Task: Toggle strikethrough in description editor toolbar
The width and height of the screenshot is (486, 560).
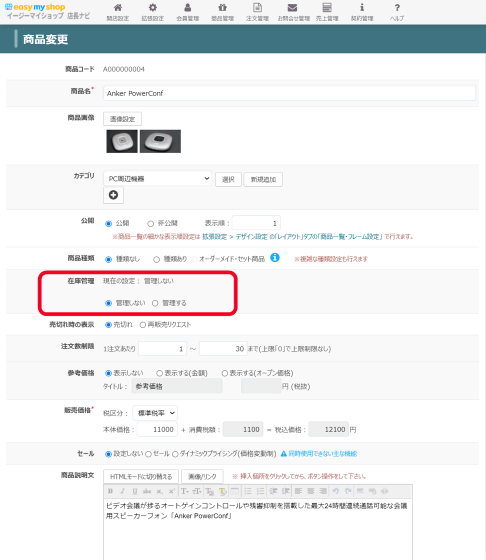Action: click(x=147, y=491)
